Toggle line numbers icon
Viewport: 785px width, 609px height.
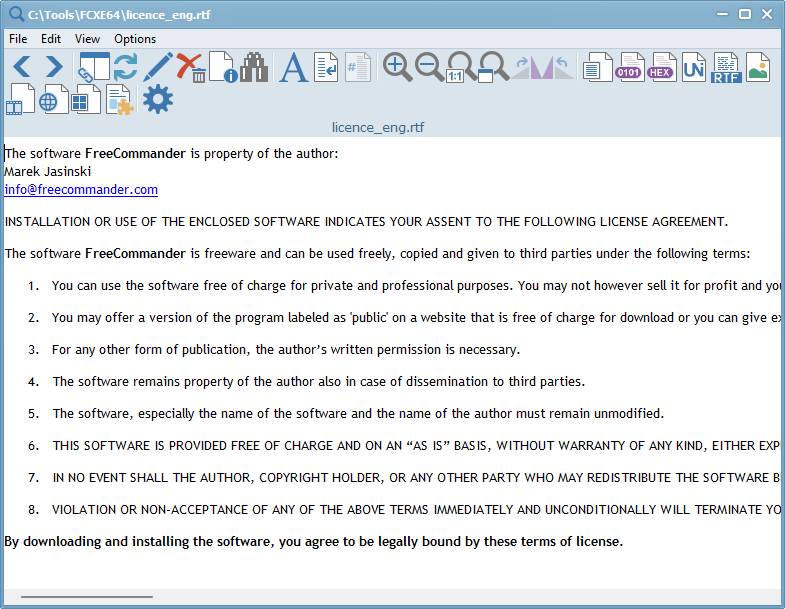click(358, 67)
